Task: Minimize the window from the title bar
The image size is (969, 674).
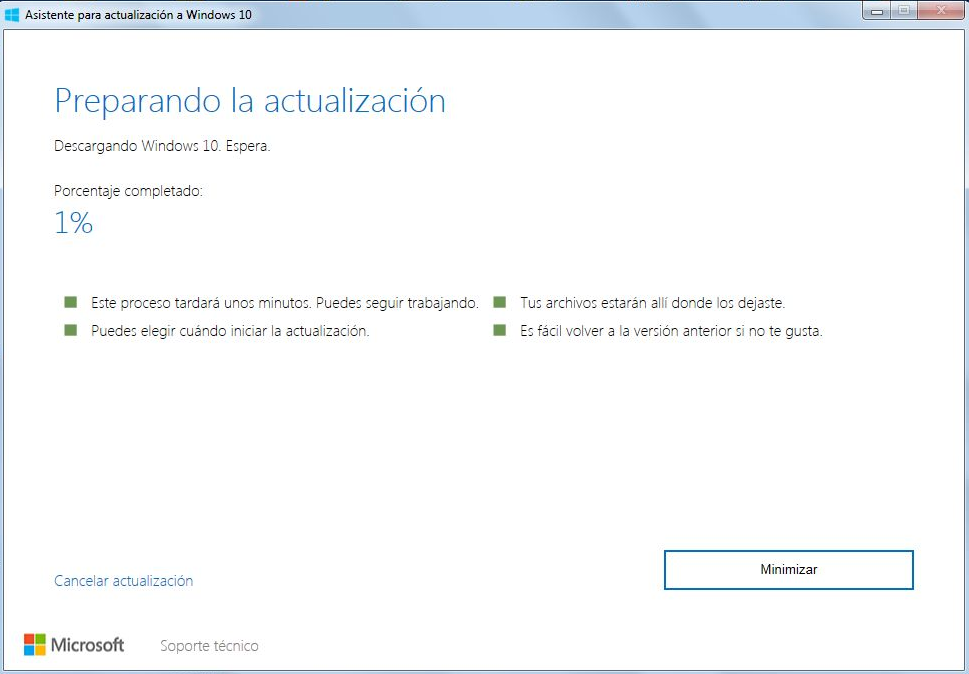Action: point(876,11)
